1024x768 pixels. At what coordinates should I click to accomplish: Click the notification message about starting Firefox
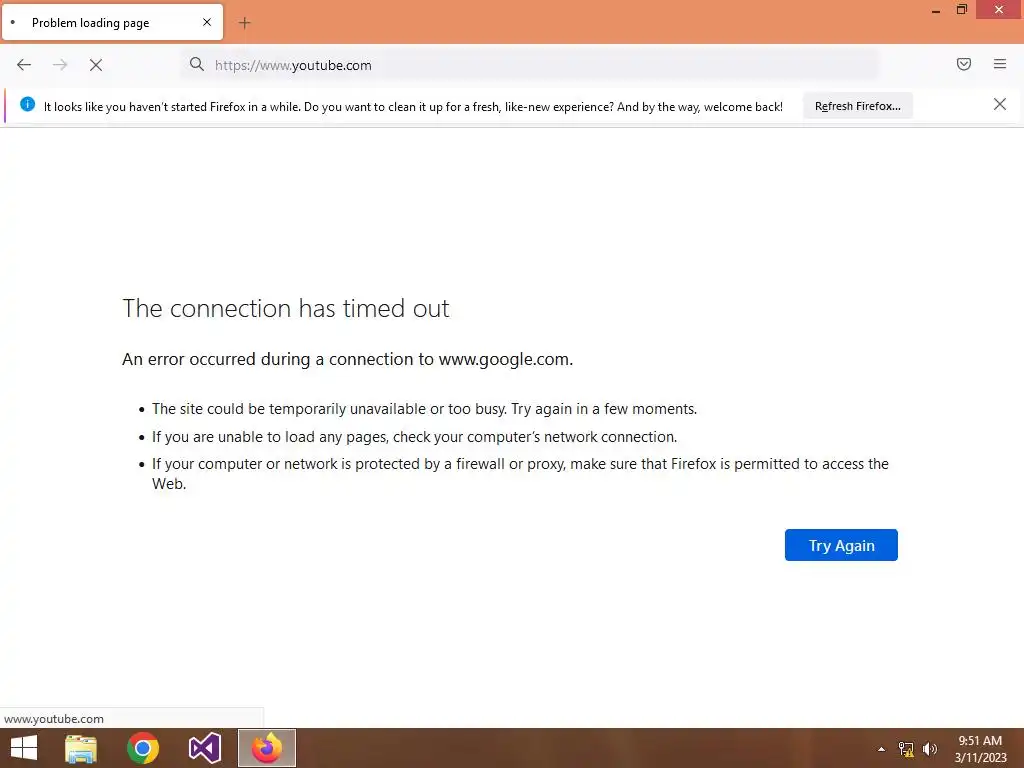click(x=413, y=106)
